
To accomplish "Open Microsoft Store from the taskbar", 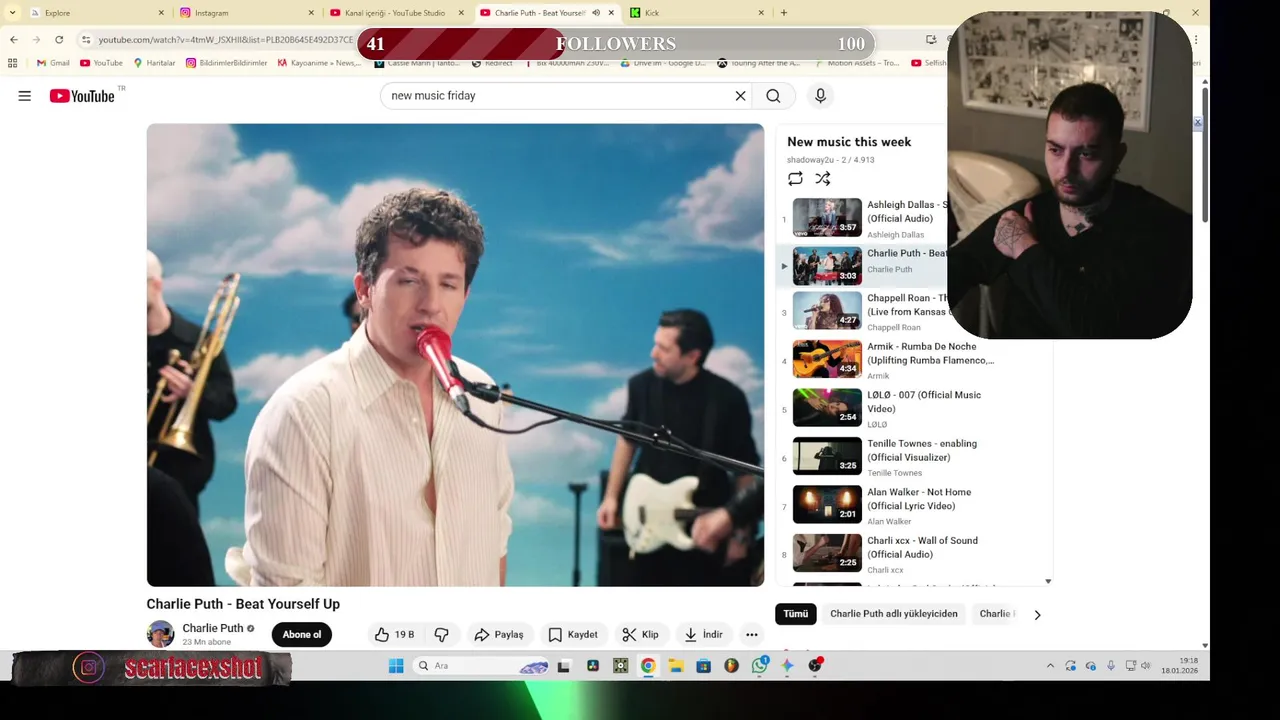I will tap(704, 666).
